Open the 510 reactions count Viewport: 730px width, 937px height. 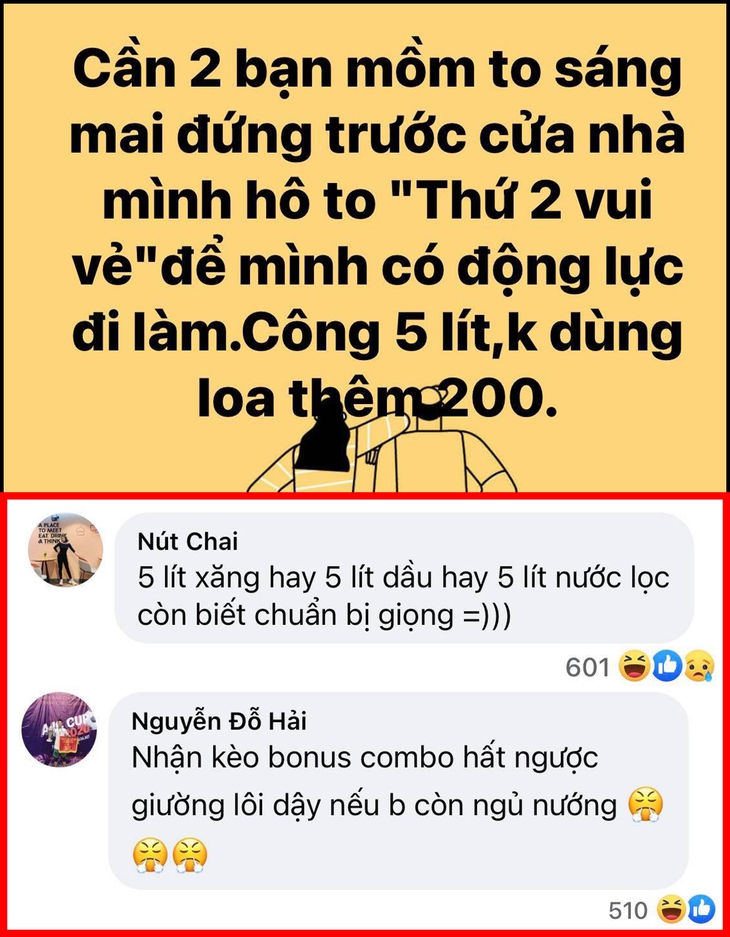628,911
